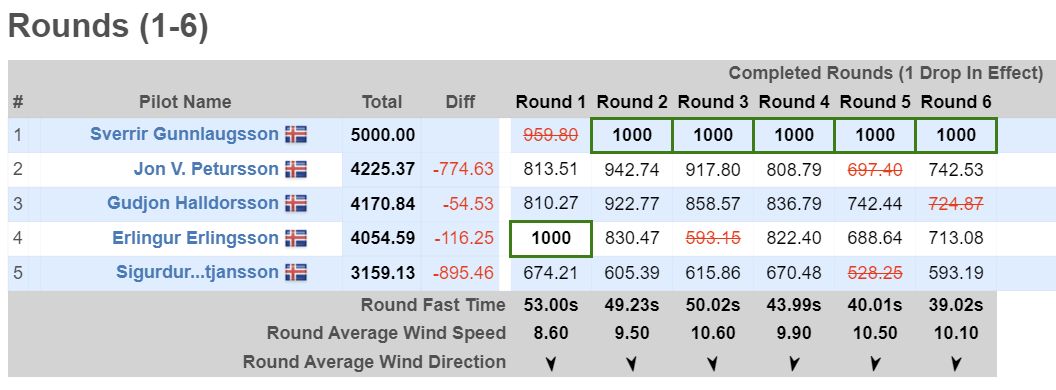Screen dimensions: 1056x390
Task: Click Round 3 wind direction arrow
Action: pos(713,364)
